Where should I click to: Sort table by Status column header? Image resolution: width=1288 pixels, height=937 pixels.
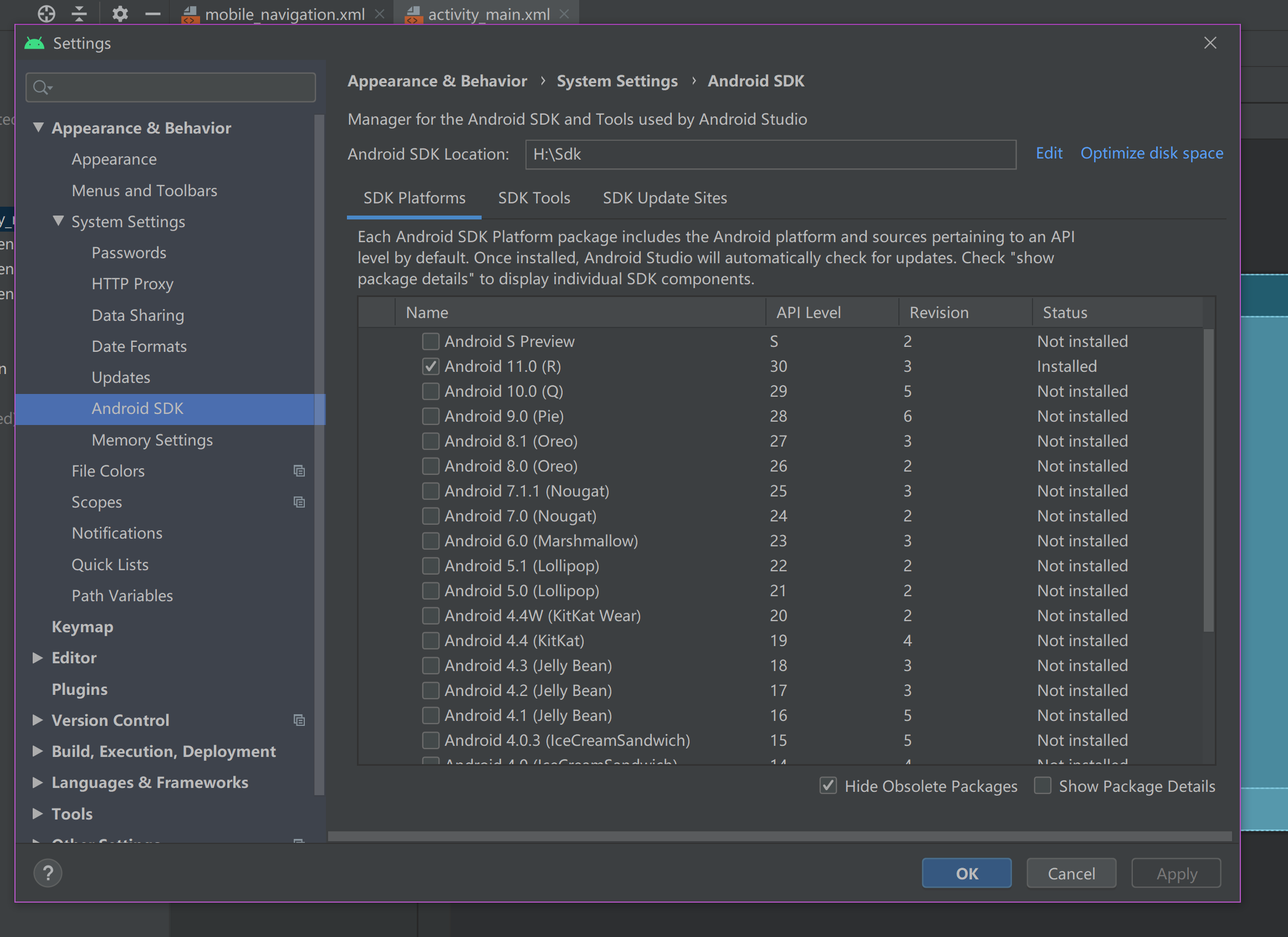coord(1117,313)
